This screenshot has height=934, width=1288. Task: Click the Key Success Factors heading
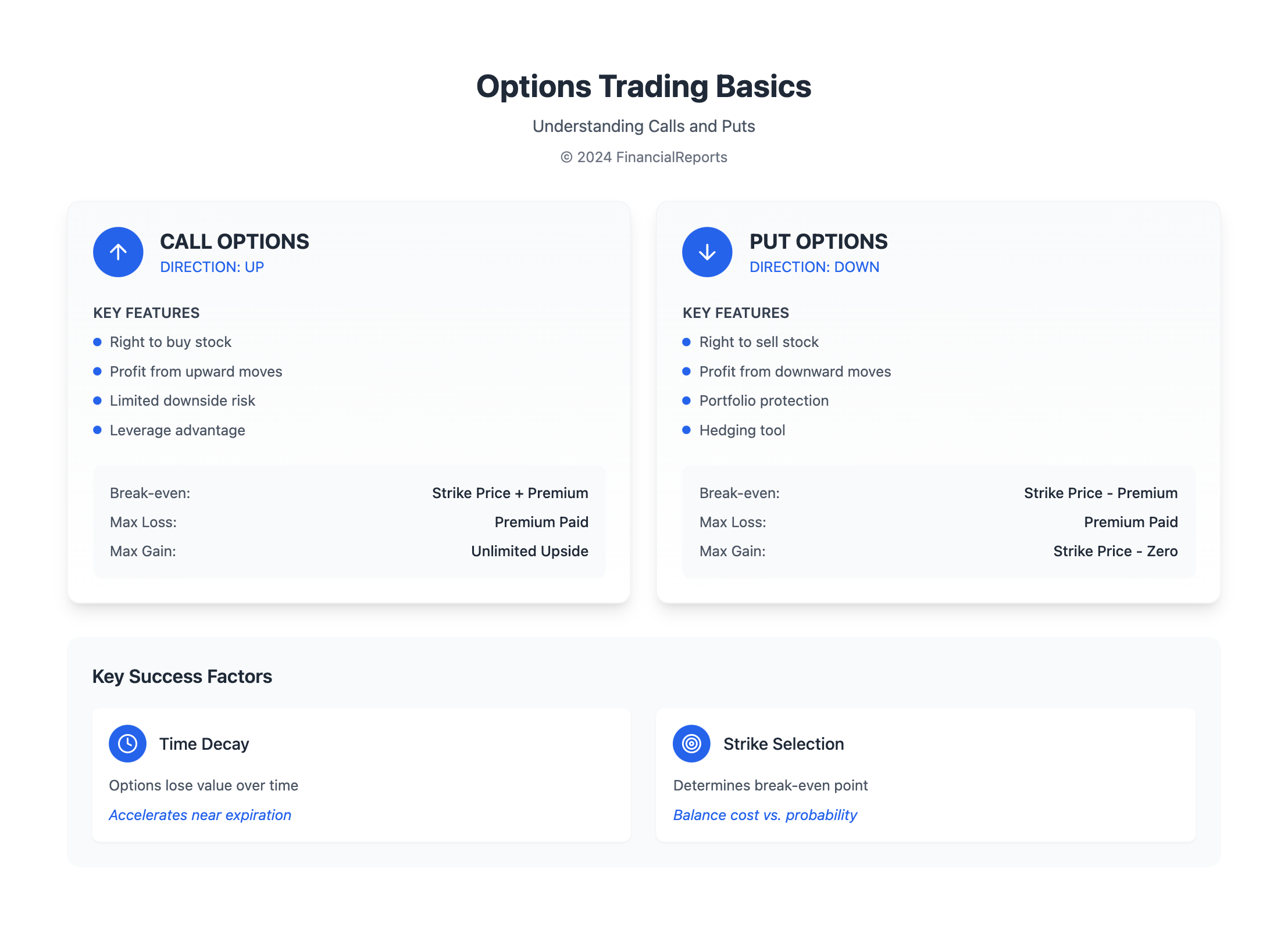click(182, 677)
